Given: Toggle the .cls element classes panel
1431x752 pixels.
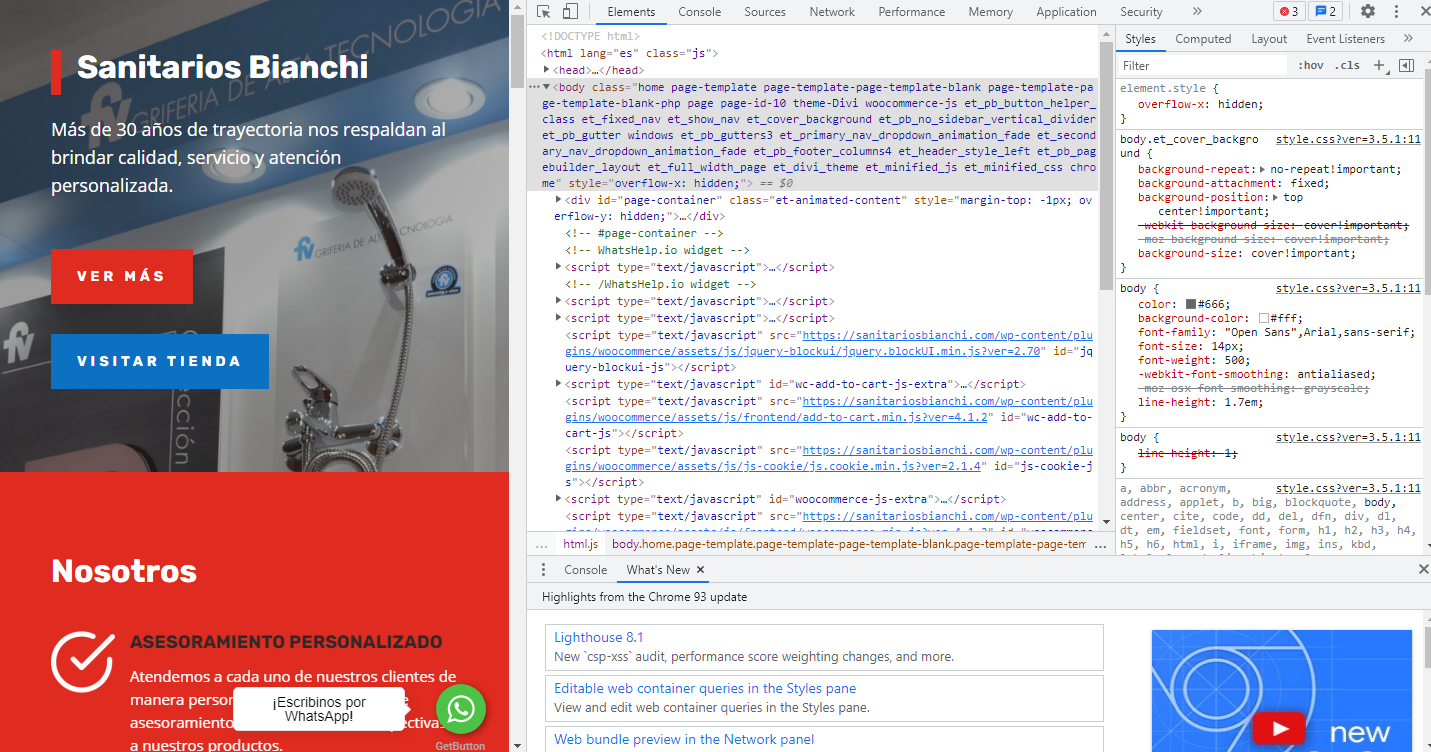Looking at the screenshot, I should pyautogui.click(x=1347, y=66).
